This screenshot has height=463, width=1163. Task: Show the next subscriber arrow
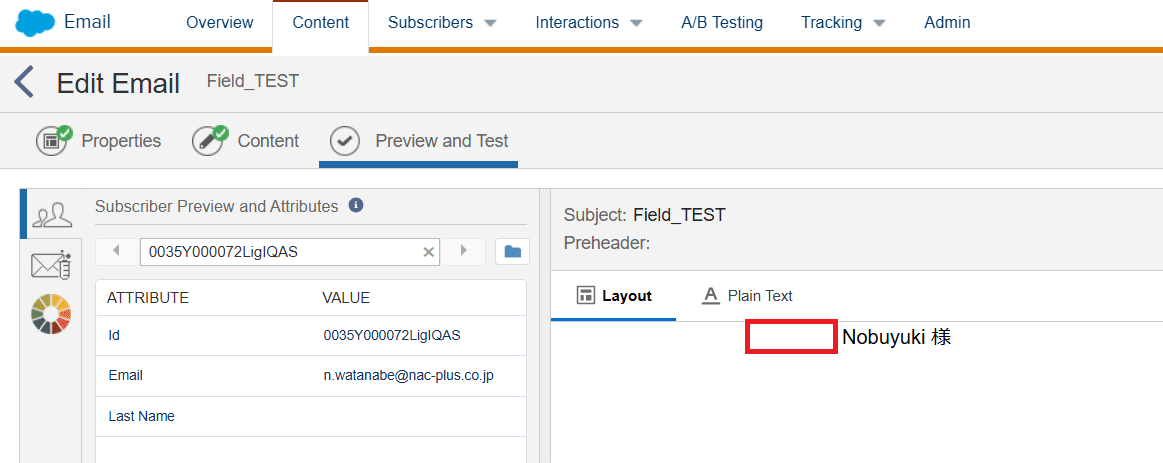[464, 251]
